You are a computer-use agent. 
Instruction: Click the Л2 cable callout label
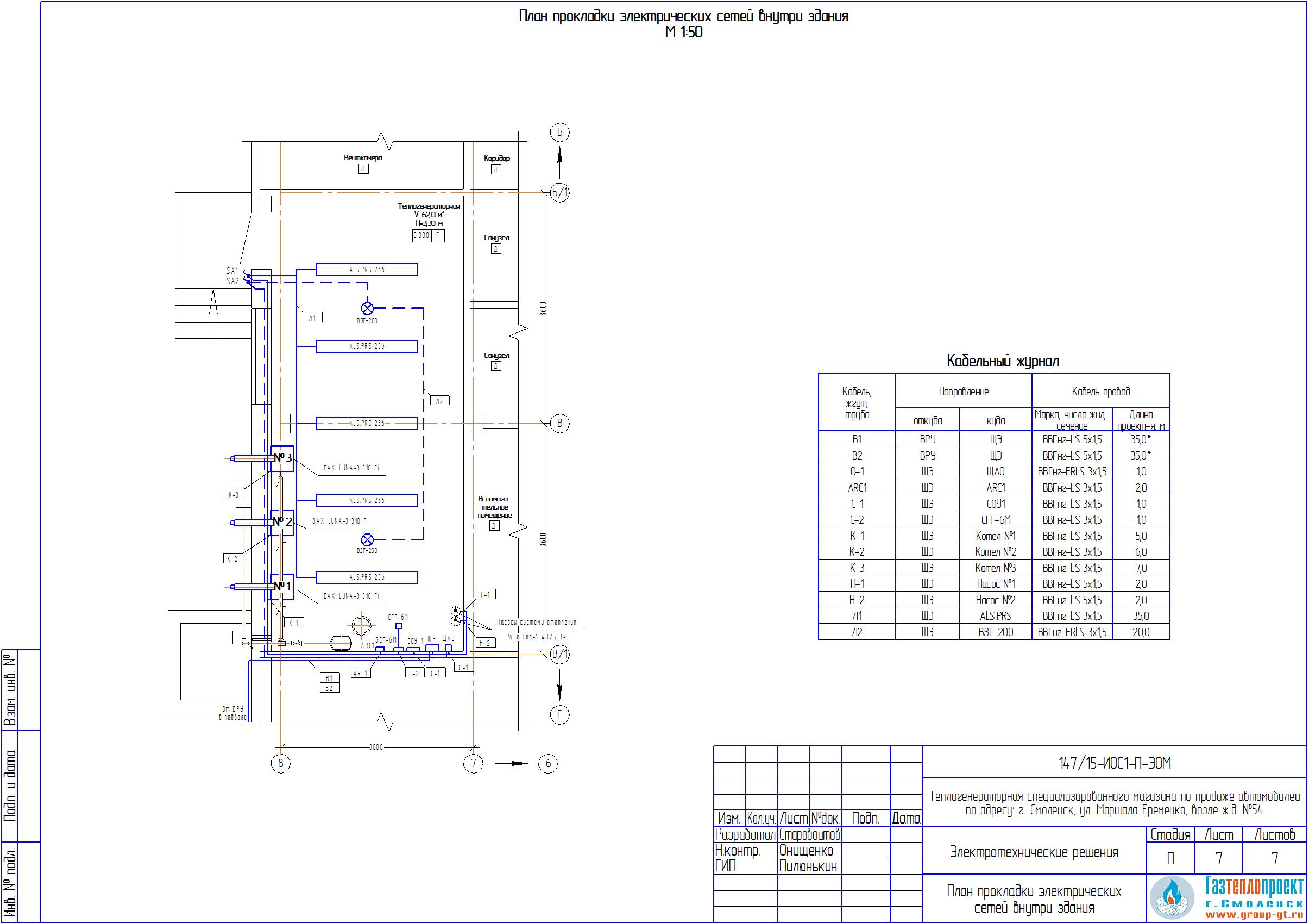(x=439, y=401)
